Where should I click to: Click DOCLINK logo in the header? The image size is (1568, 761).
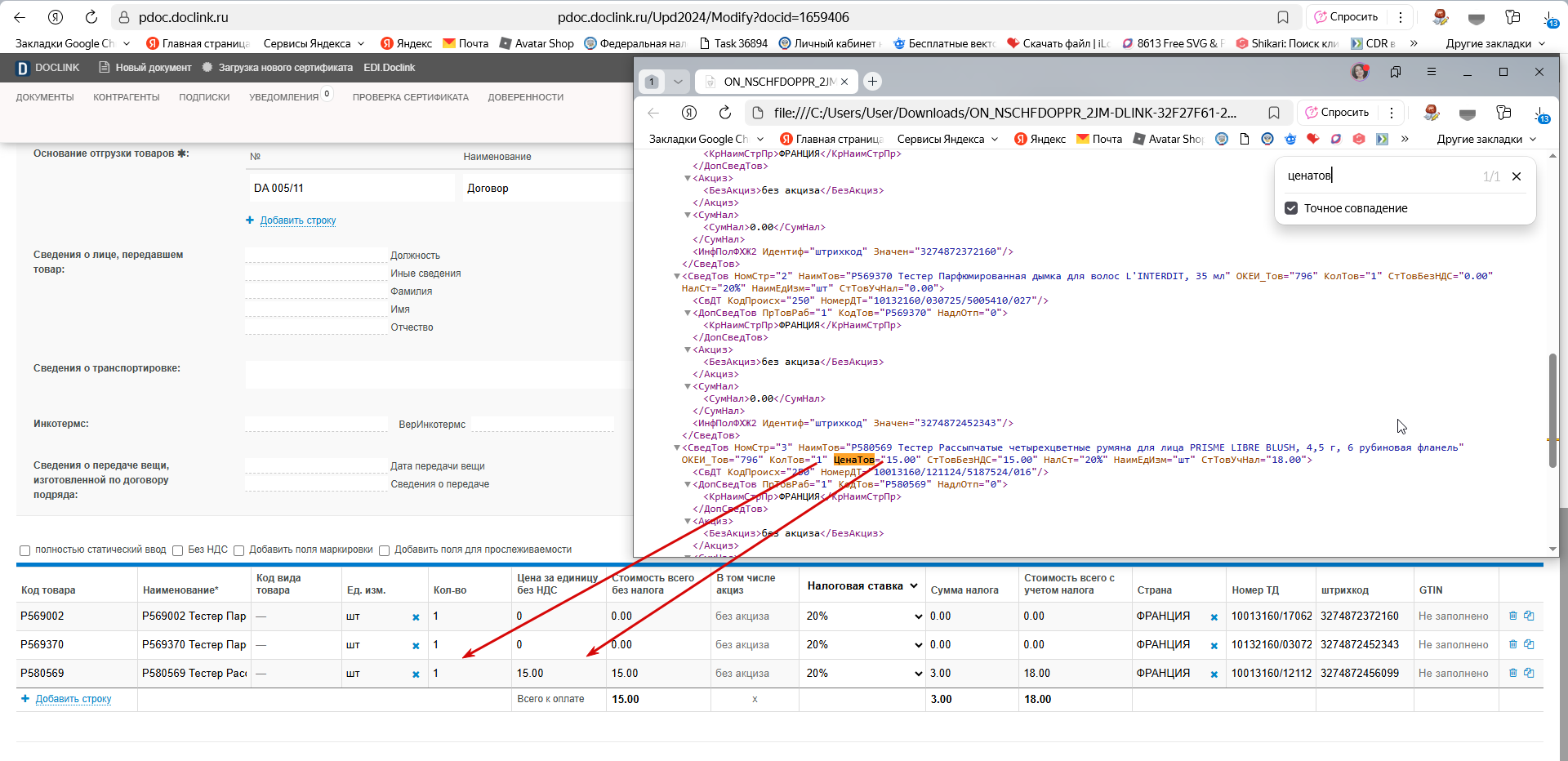click(48, 68)
